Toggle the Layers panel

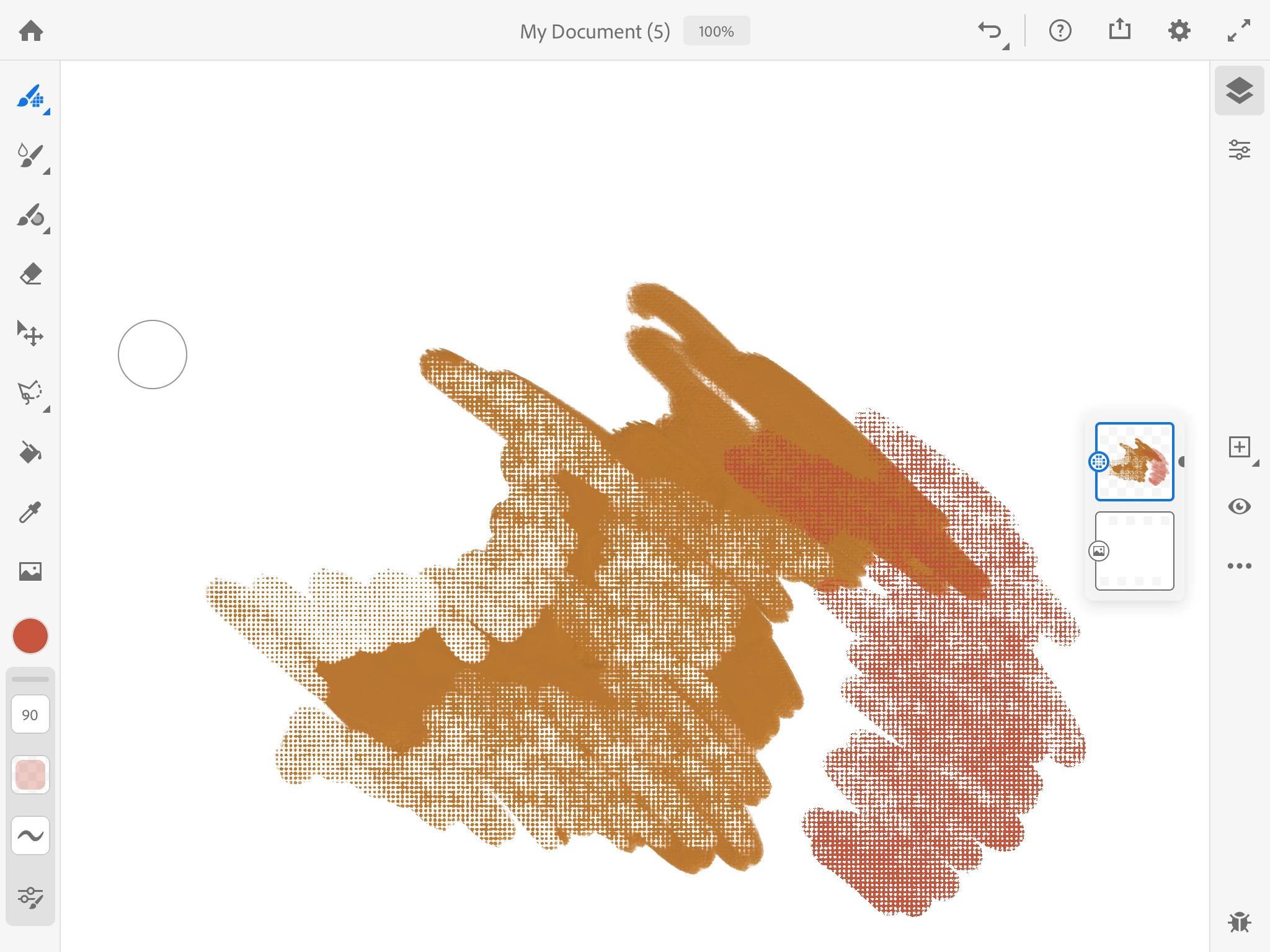pos(1239,90)
